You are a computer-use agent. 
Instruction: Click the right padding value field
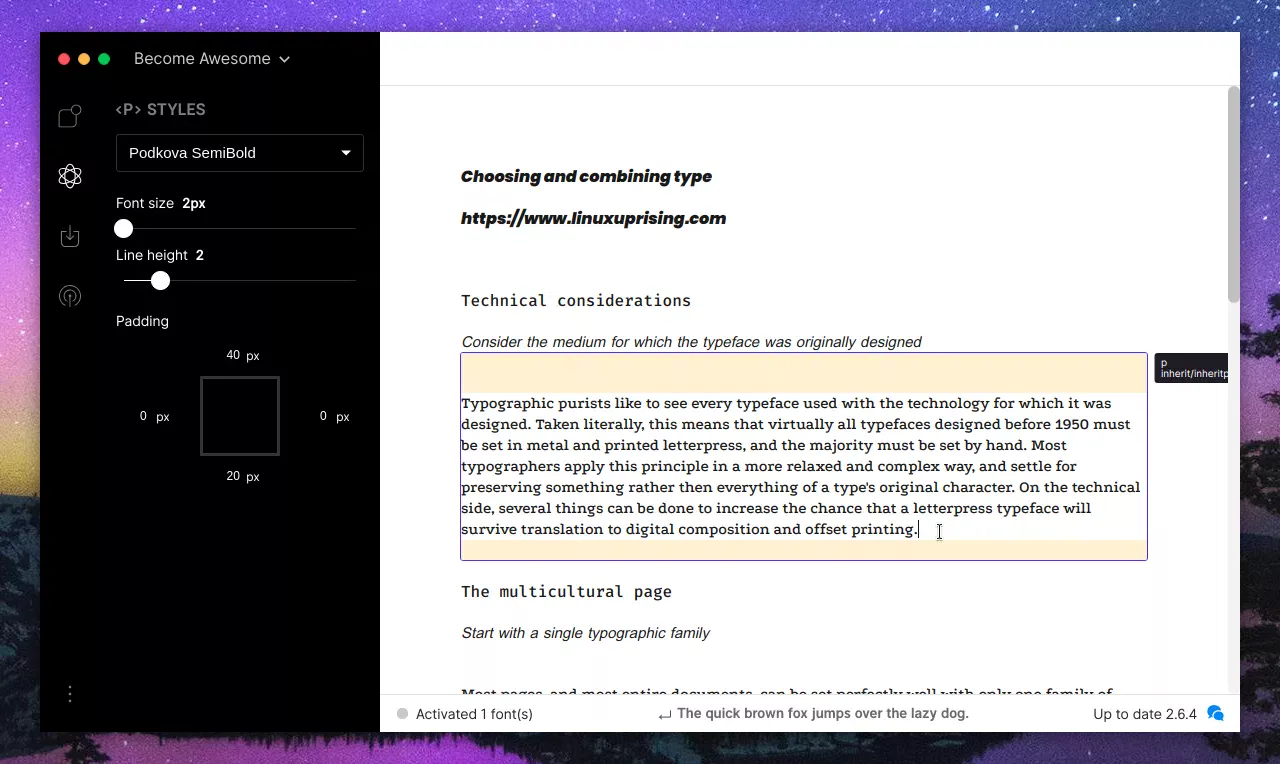click(323, 416)
